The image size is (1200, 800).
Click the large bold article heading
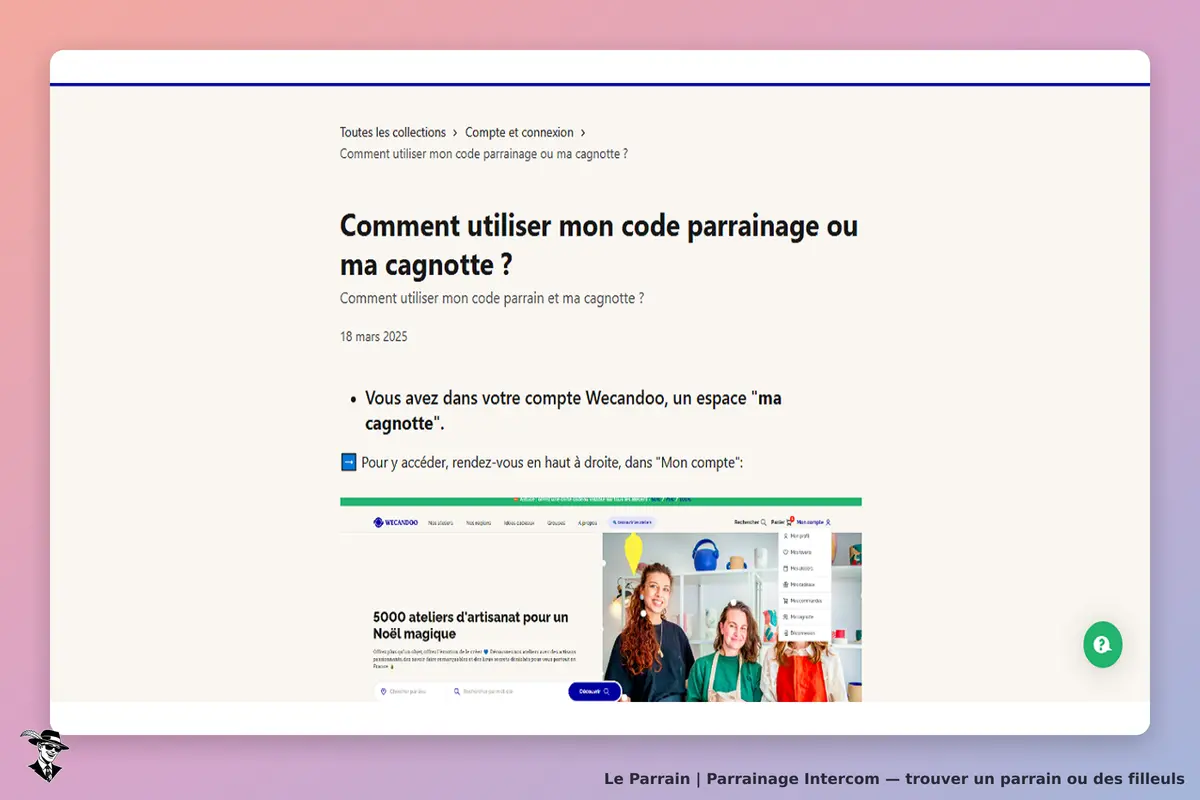coord(599,245)
